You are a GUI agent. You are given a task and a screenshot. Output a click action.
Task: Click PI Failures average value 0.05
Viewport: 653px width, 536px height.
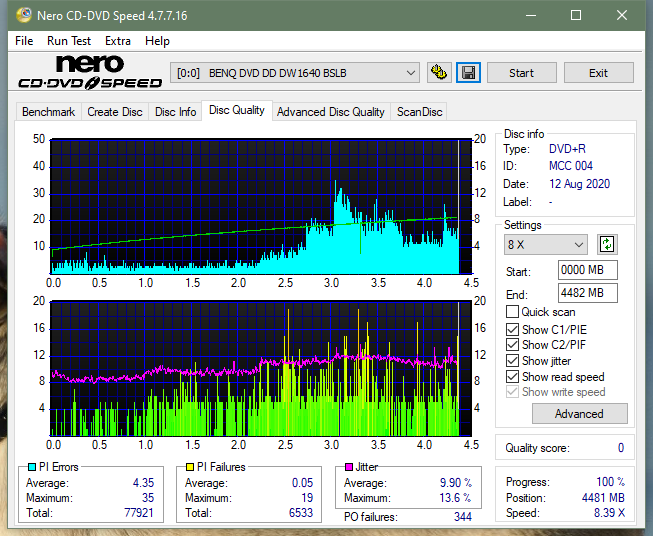302,483
